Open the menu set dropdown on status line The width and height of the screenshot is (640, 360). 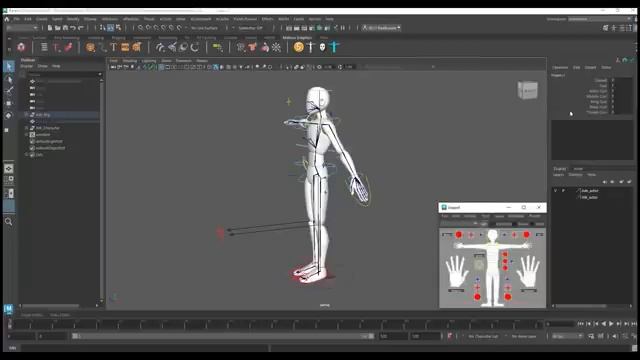[x=22, y=28]
